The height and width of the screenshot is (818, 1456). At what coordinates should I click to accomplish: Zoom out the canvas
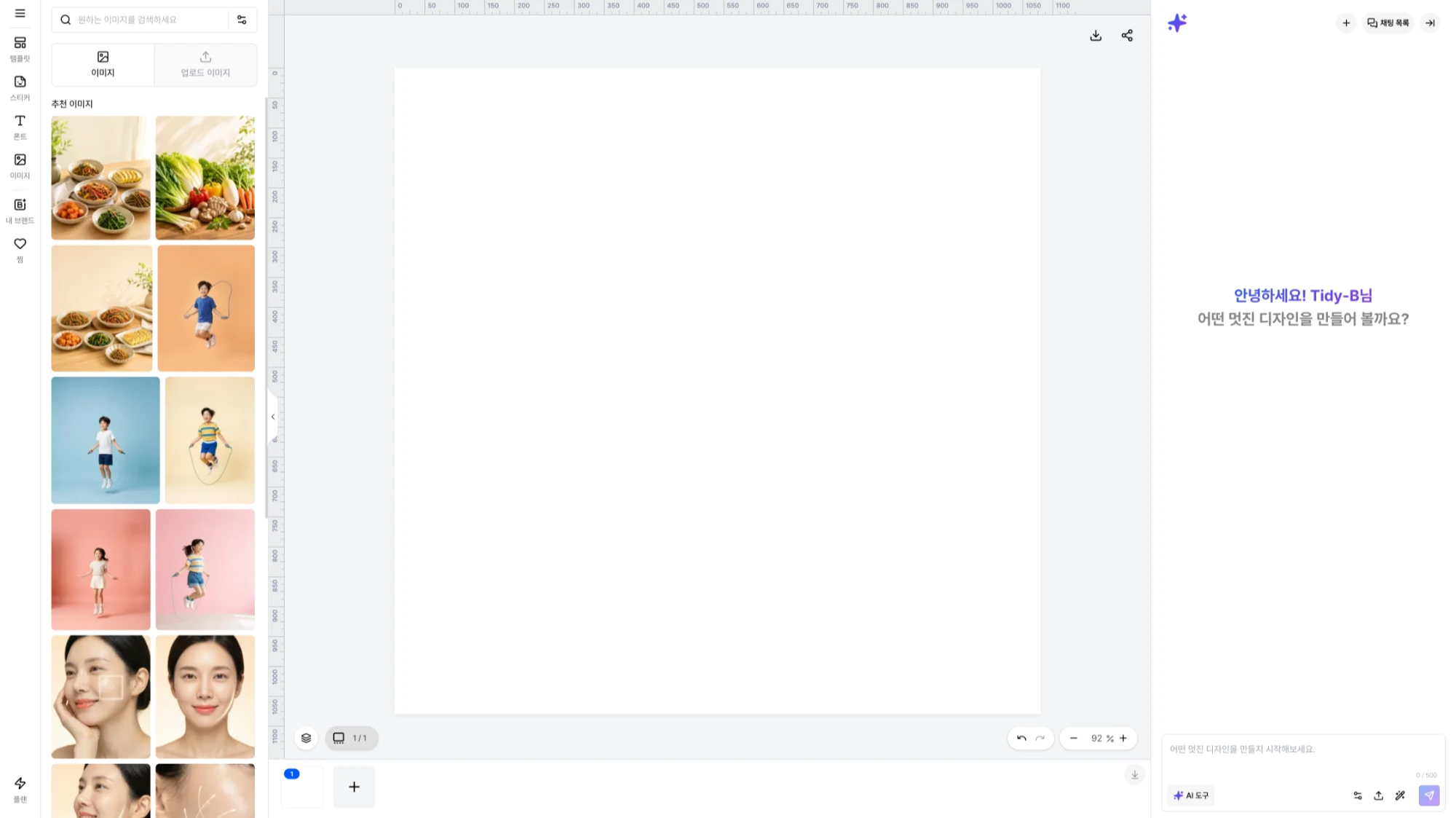1073,738
